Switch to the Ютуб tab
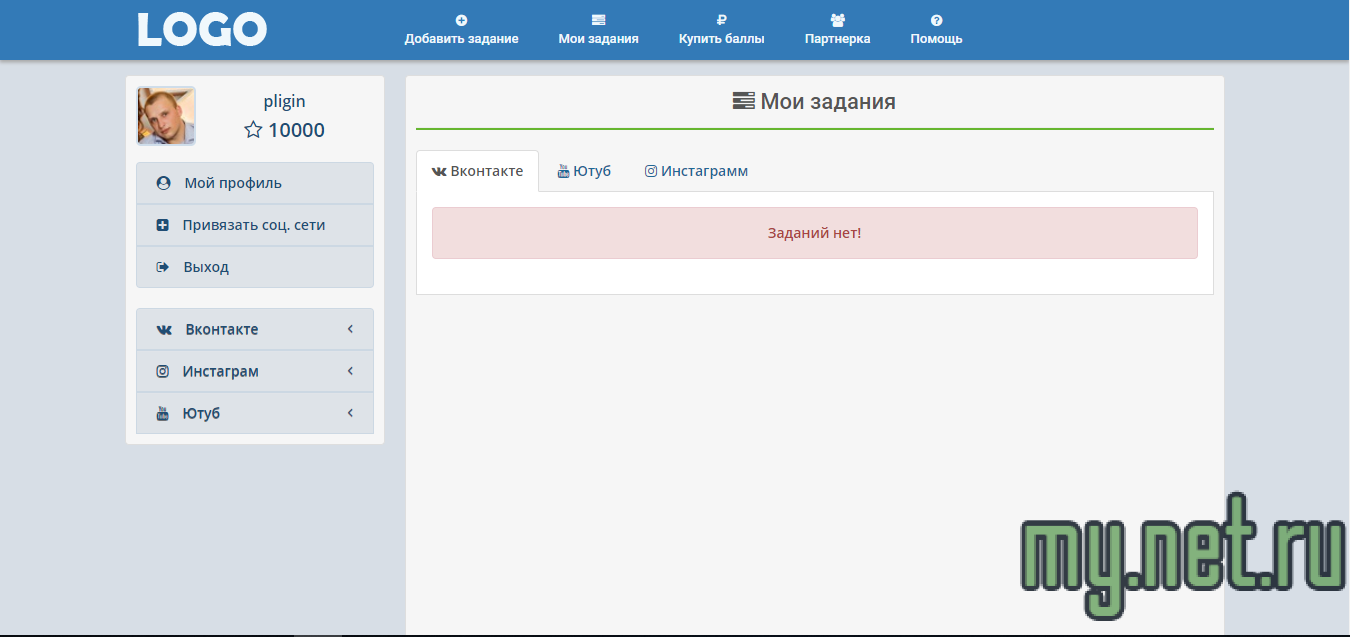The height and width of the screenshot is (637, 1350). pyautogui.click(x=584, y=171)
